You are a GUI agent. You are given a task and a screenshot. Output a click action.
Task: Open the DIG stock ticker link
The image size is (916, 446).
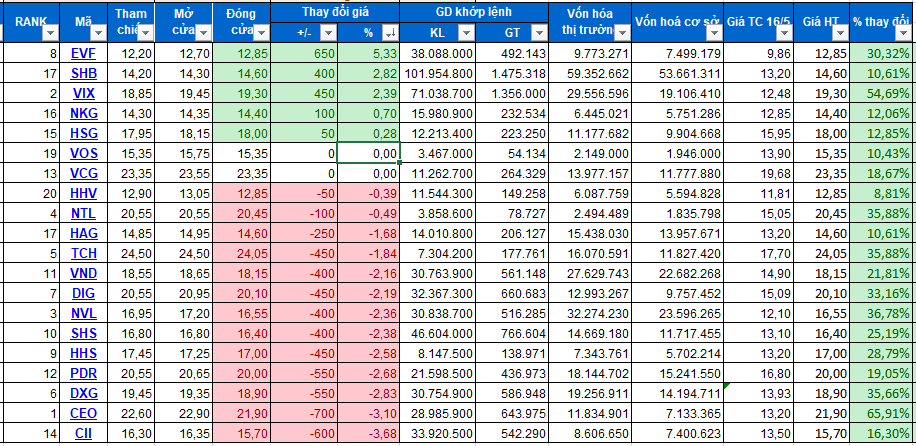point(84,293)
